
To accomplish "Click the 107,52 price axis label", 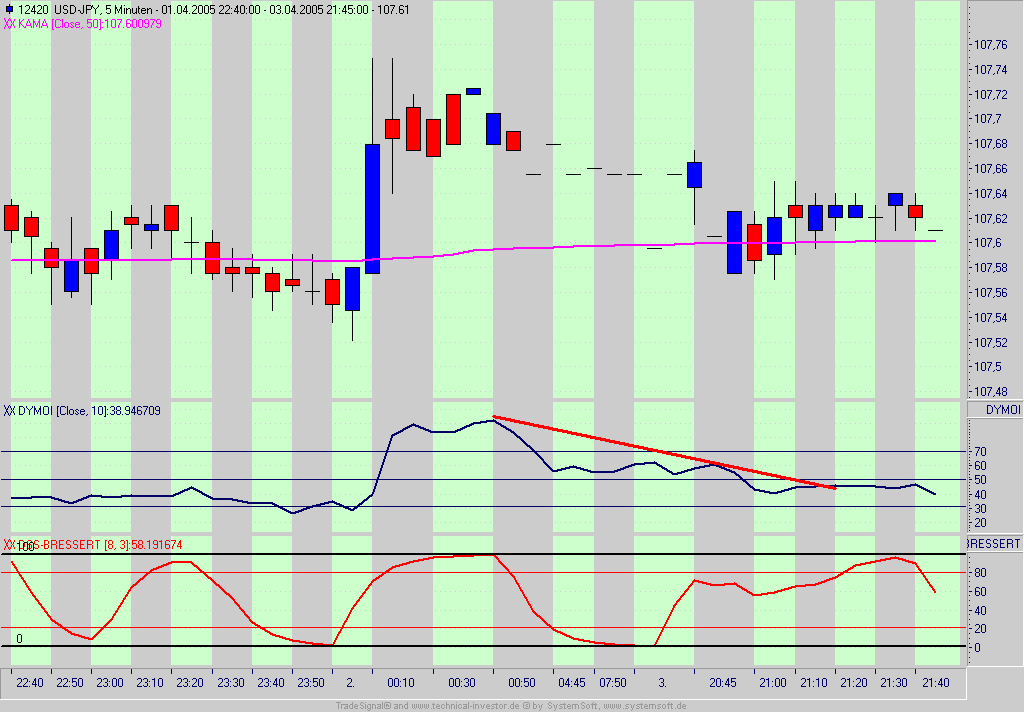I will pos(991,343).
